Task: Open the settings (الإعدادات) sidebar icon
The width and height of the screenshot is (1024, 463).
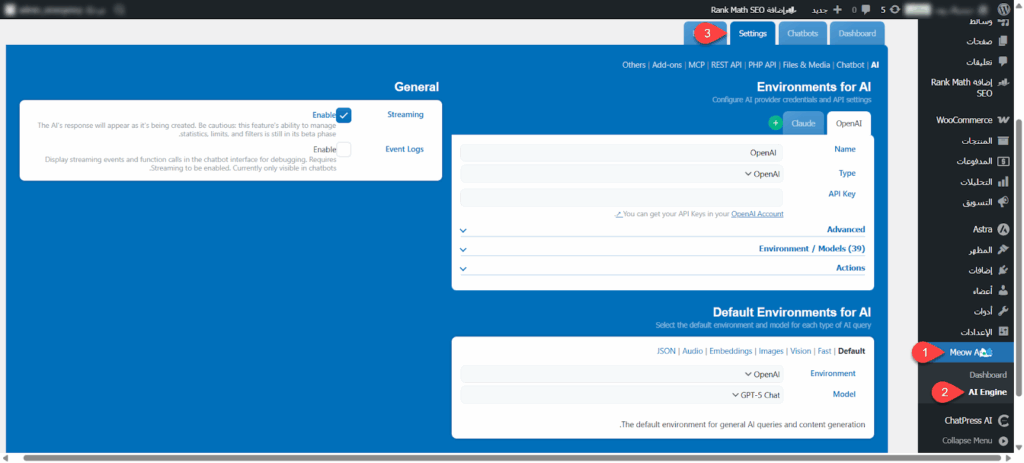Action: (1003, 331)
